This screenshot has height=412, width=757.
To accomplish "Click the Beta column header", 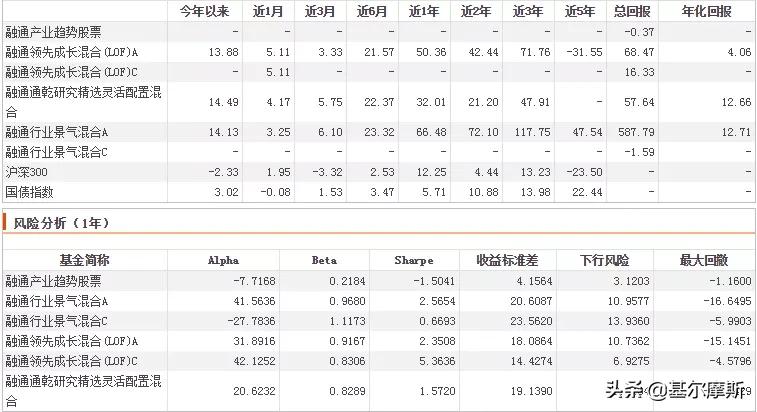I will [x=324, y=260].
